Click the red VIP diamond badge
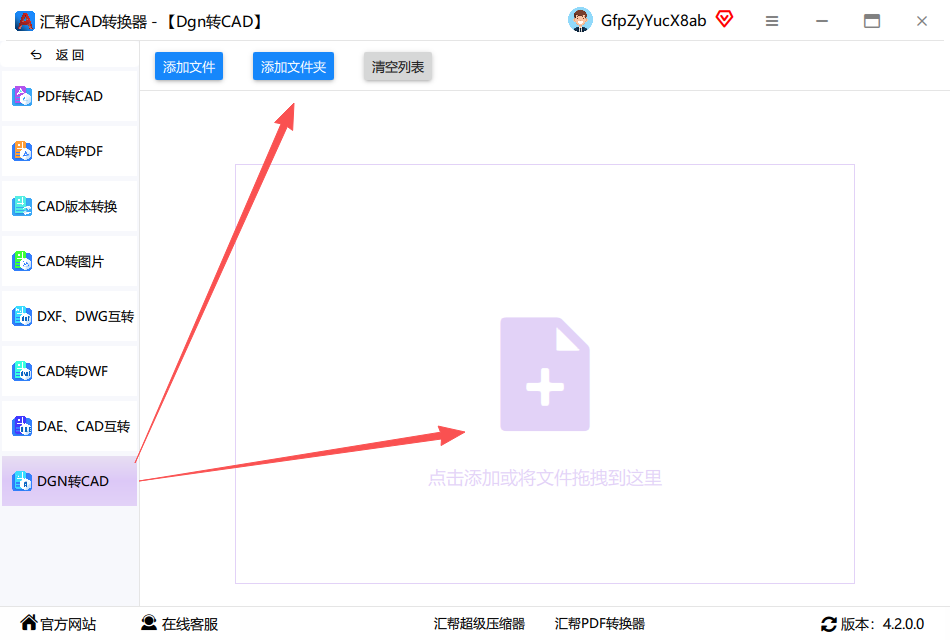The image size is (950, 640). [x=724, y=19]
